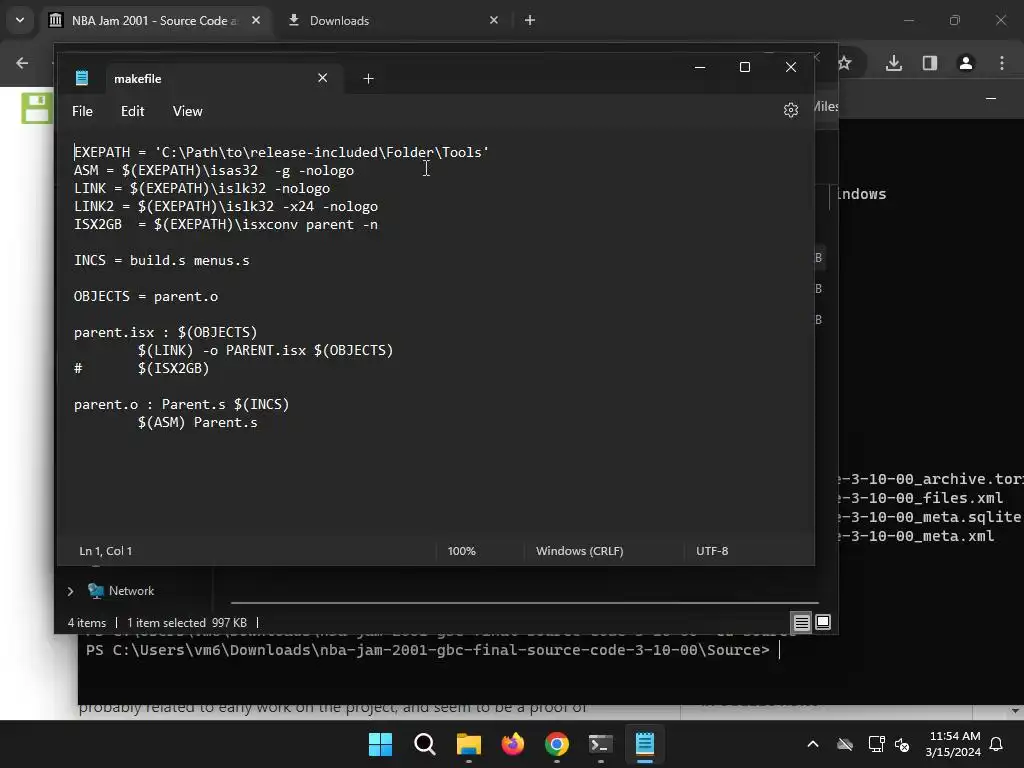The width and height of the screenshot is (1024, 768).
Task: Open Chrome three-dot menu
Action: [x=1002, y=63]
